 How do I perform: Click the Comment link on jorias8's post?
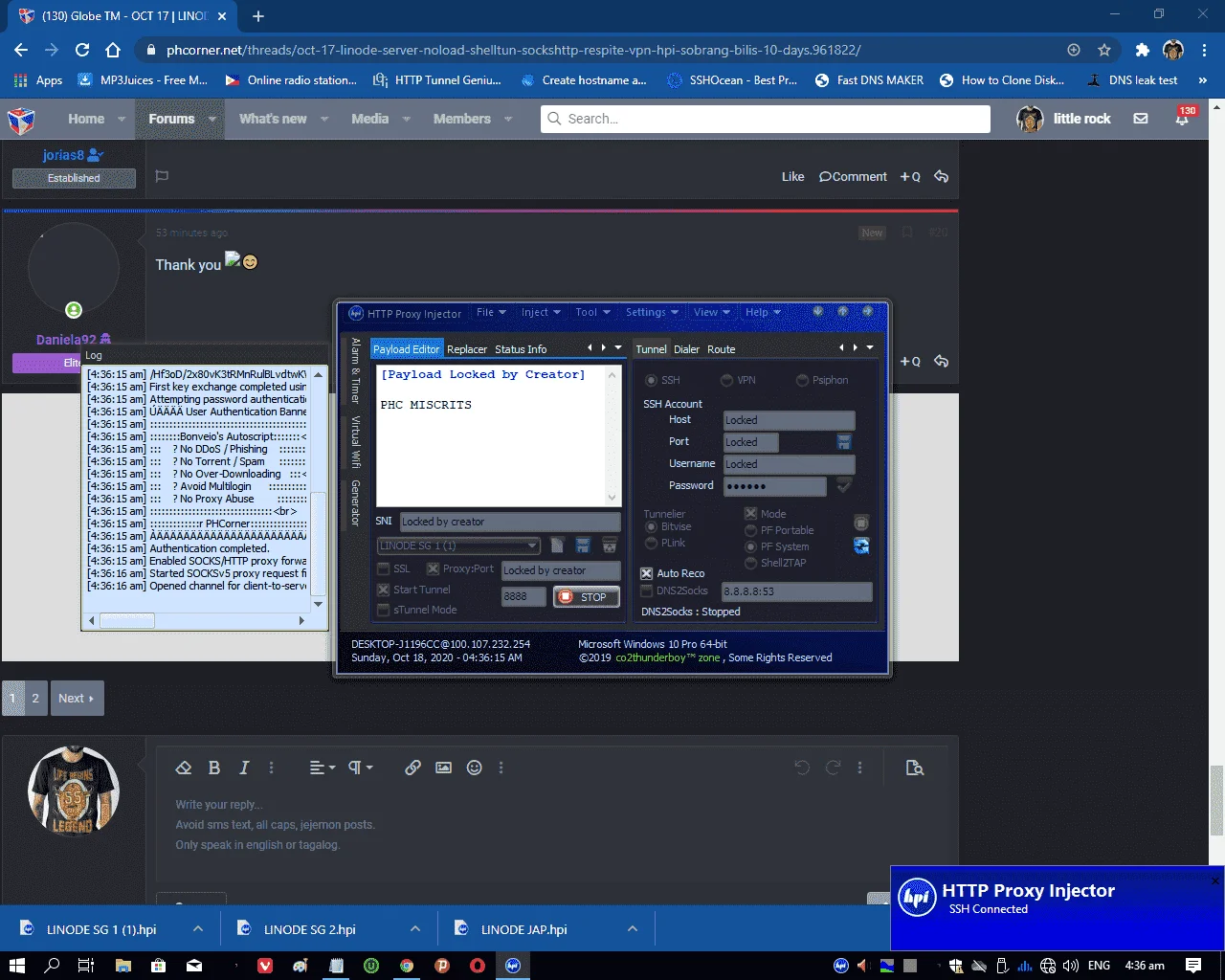[853, 176]
